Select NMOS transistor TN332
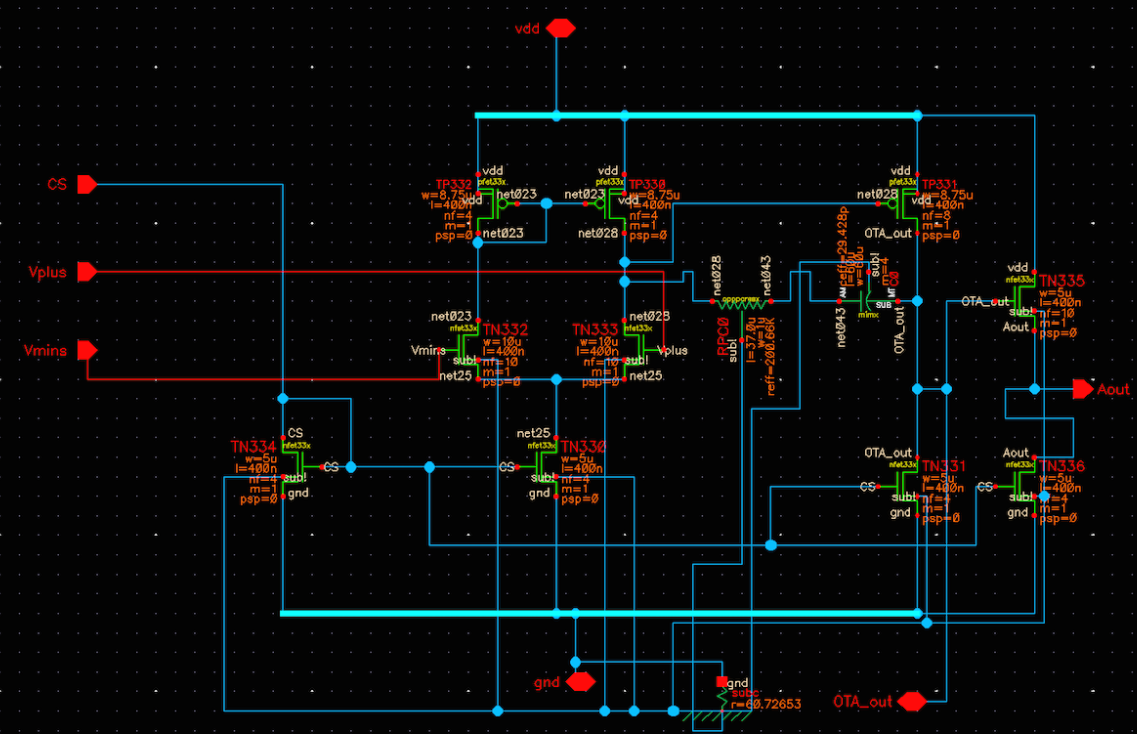1137x736 pixels. pos(464,350)
